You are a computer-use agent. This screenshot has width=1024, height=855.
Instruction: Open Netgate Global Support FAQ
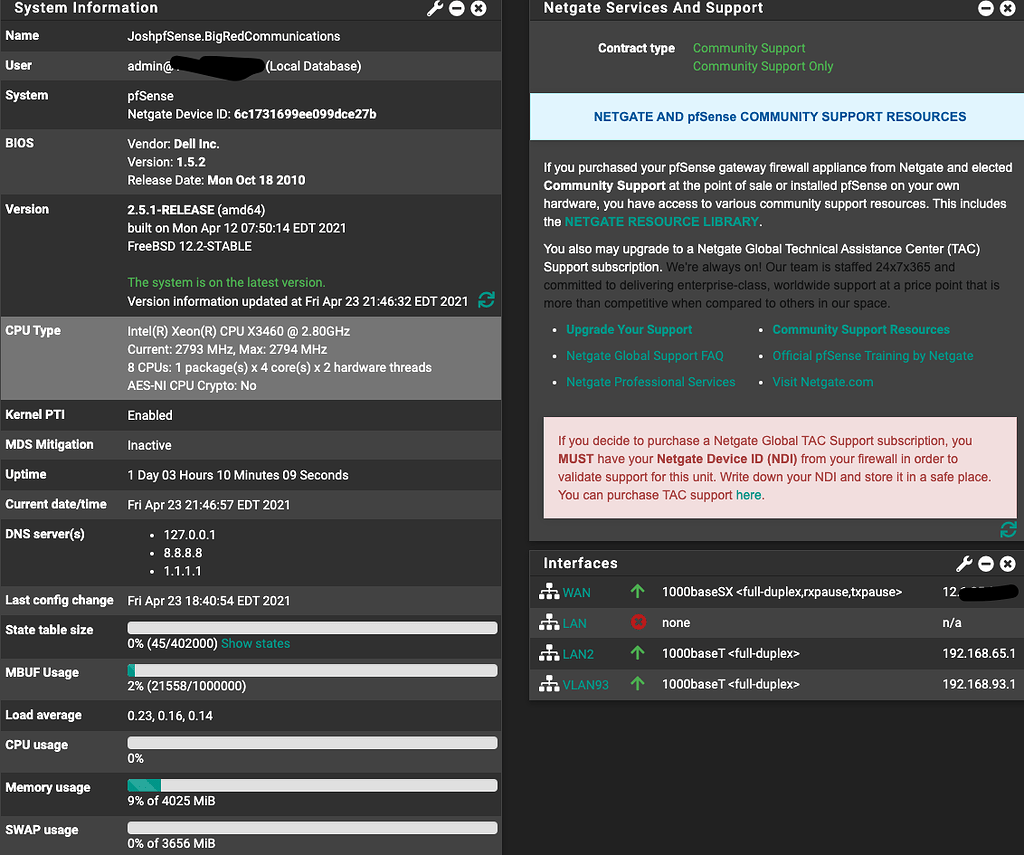click(644, 356)
